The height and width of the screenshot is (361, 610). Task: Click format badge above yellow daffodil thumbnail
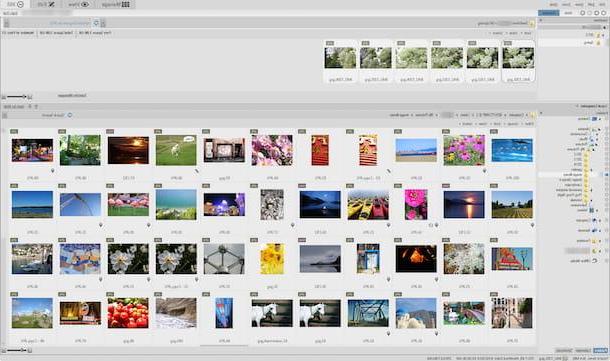point(254,240)
